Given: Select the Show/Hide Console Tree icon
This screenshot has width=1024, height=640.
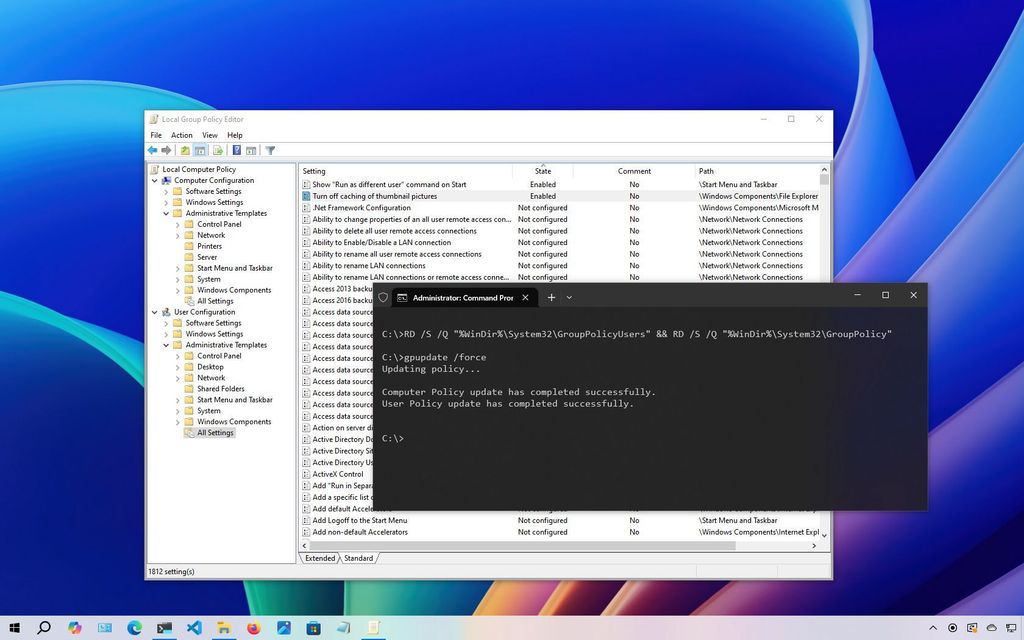Looking at the screenshot, I should 201,150.
